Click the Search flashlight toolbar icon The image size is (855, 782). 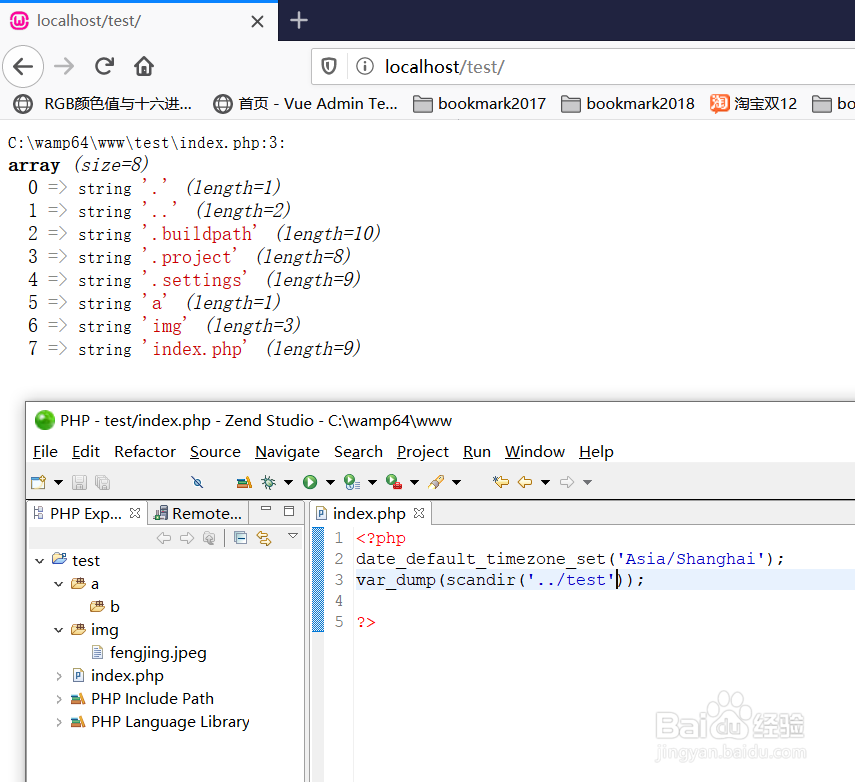[436, 482]
